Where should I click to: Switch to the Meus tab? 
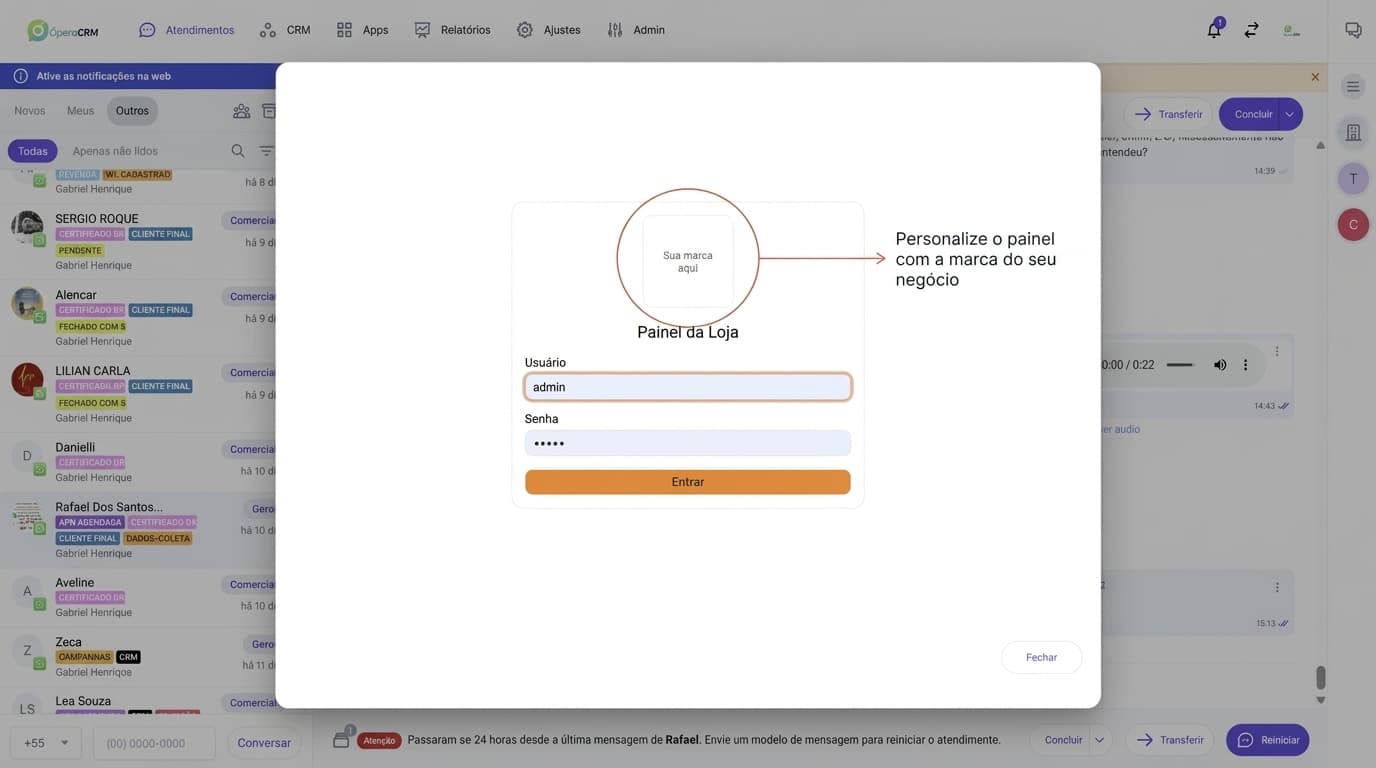[80, 111]
